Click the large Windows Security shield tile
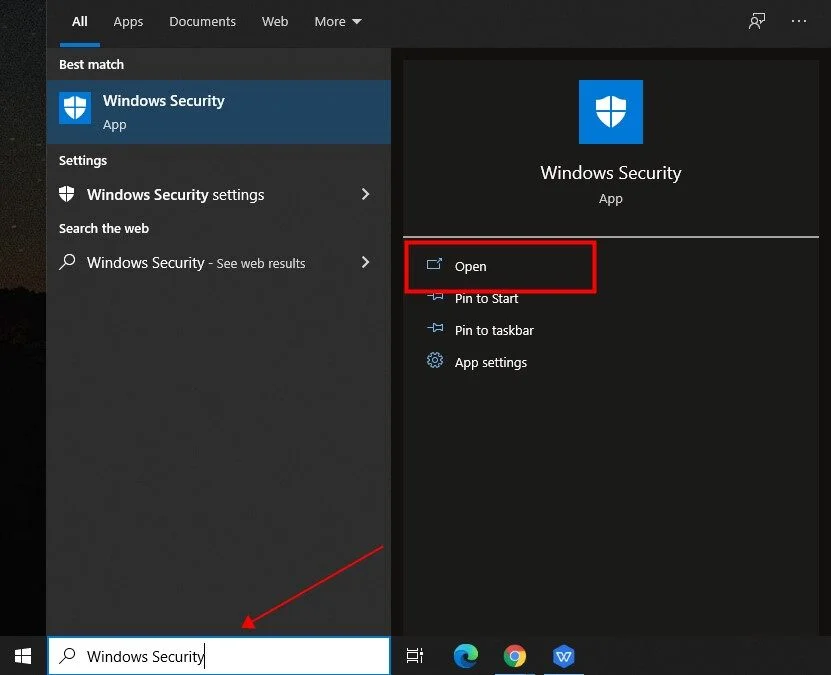Viewport: 831px width, 675px height. click(611, 112)
